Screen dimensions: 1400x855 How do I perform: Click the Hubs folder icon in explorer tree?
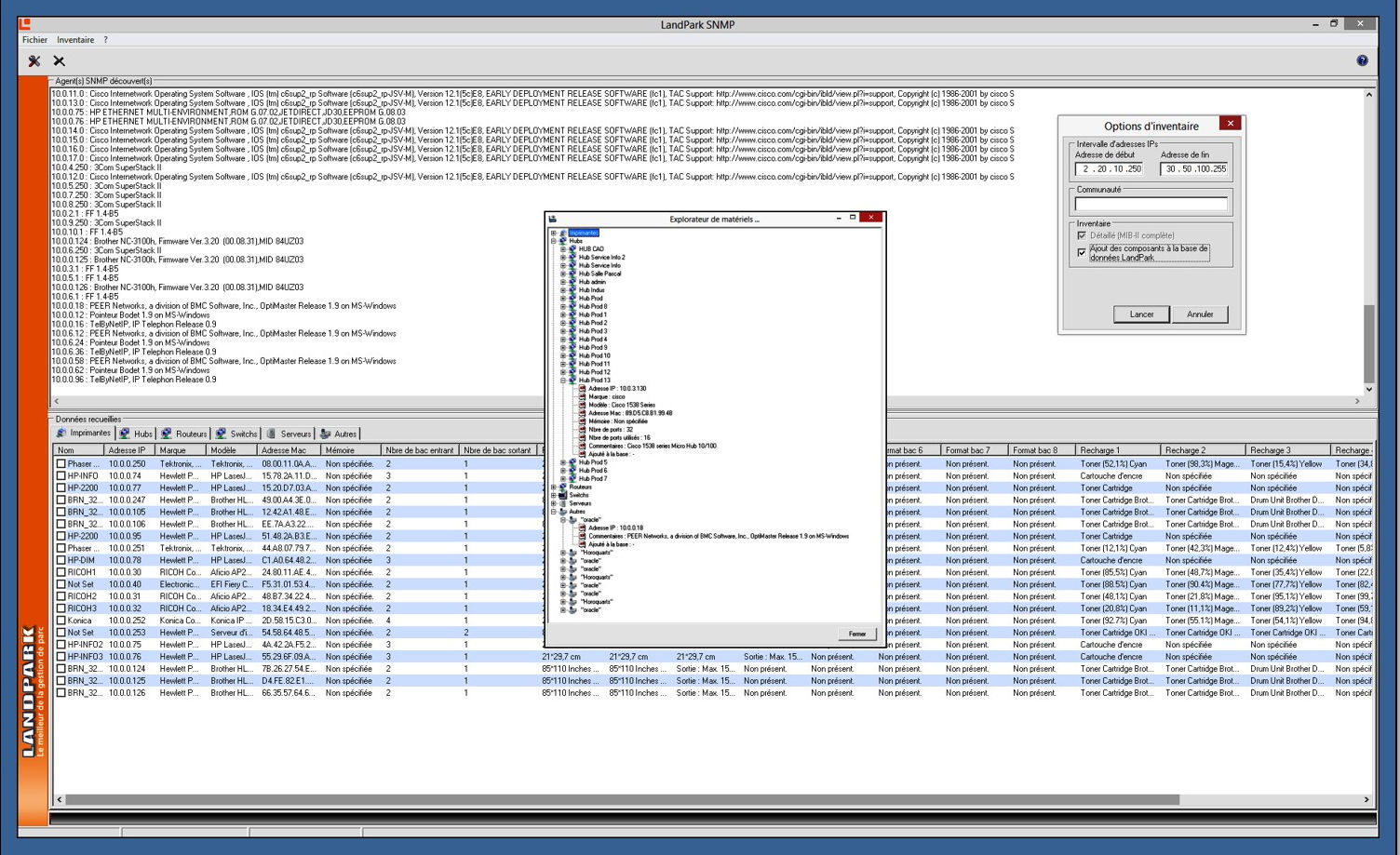click(562, 241)
